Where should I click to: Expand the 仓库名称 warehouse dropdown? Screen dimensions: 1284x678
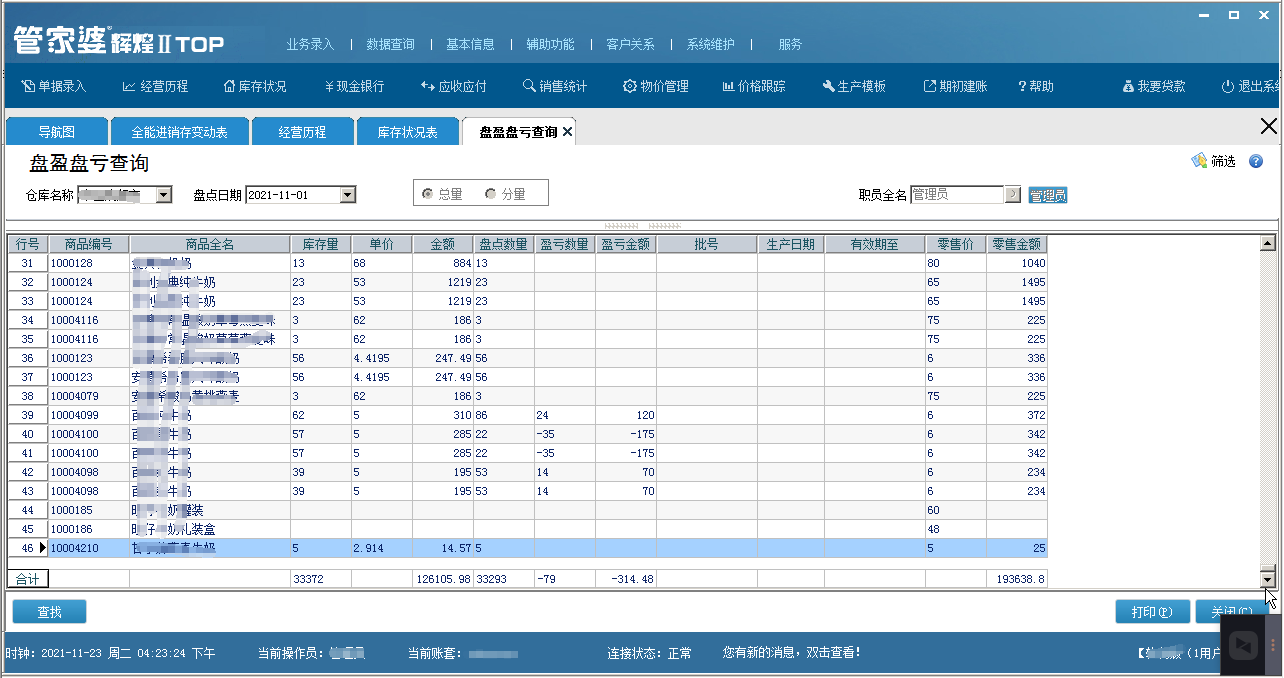[164, 195]
